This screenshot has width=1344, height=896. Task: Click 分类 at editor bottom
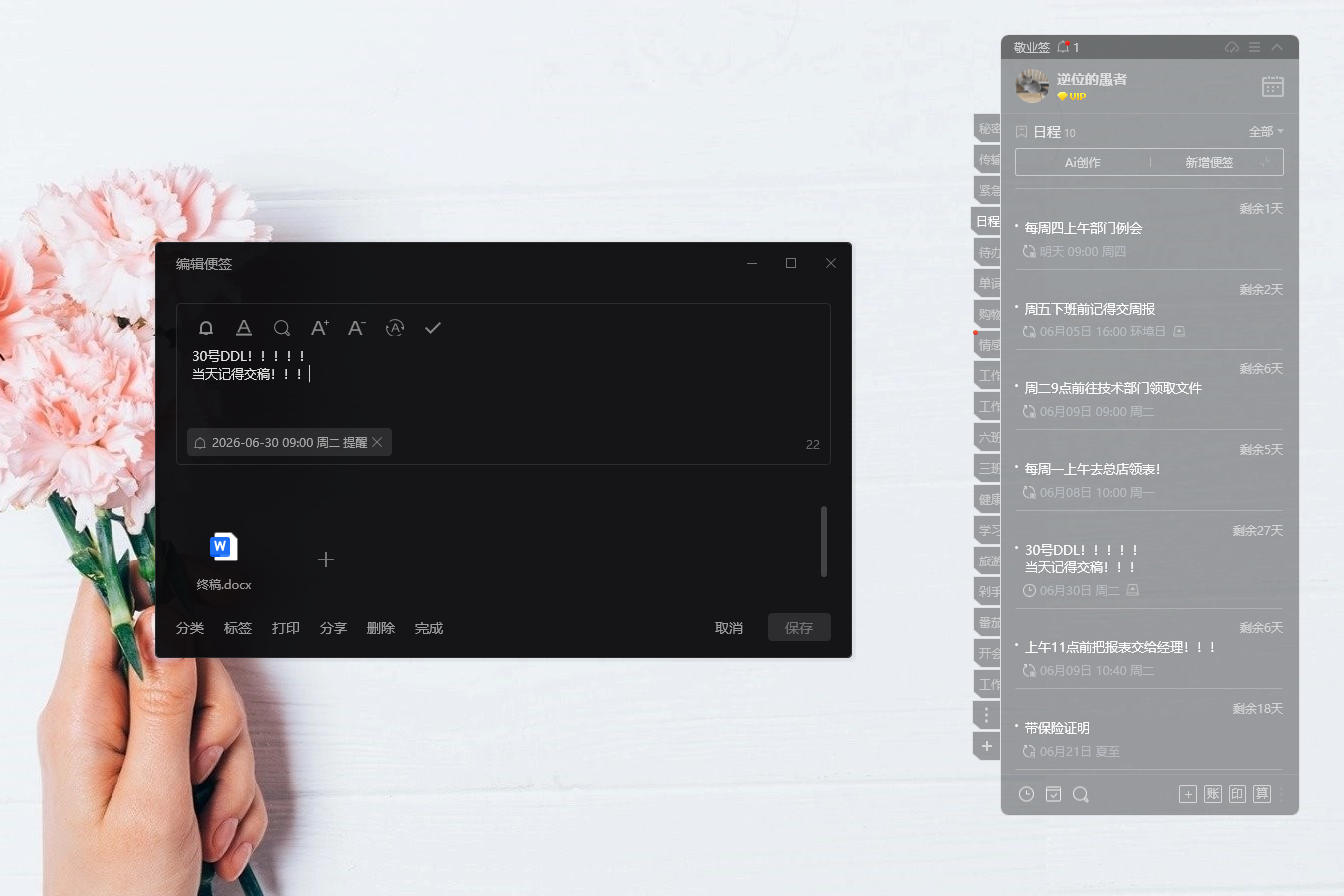(190, 628)
